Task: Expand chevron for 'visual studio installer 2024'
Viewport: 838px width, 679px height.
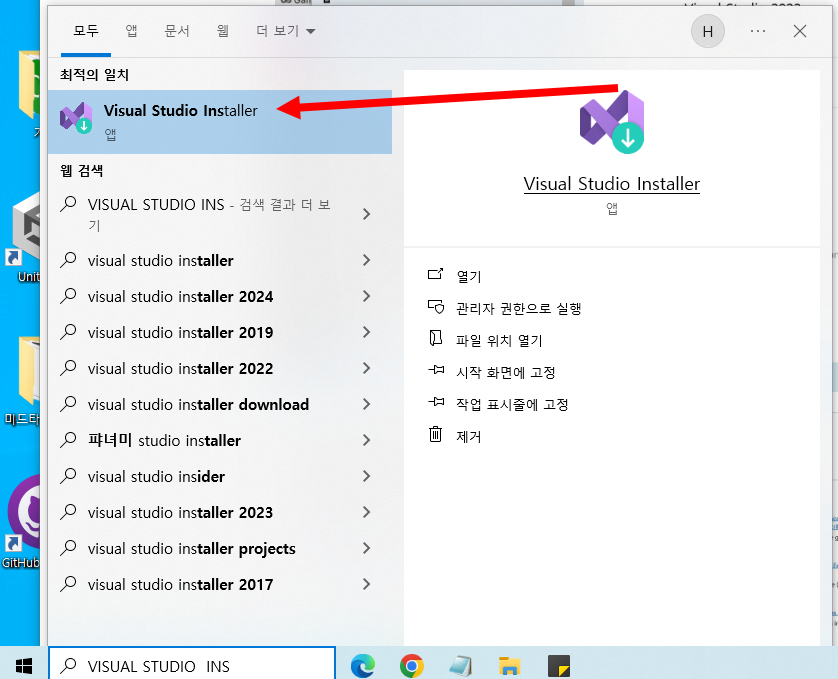Action: 367,296
